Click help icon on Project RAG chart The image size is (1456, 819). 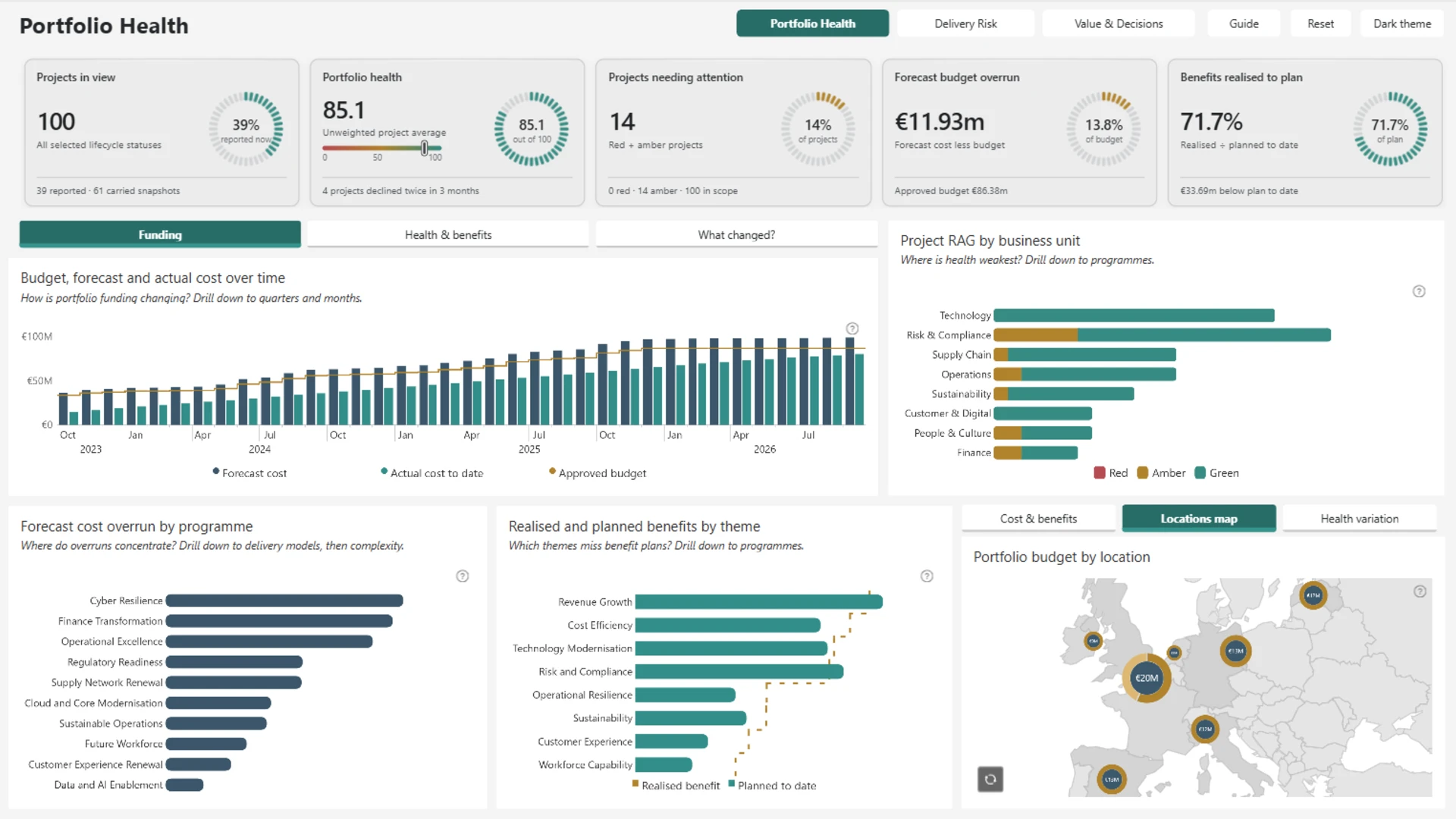coord(1419,291)
